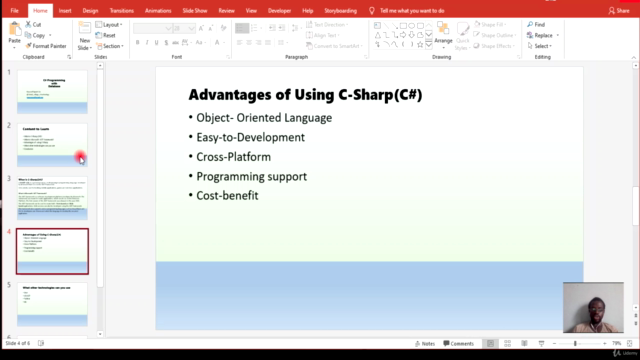This screenshot has width=640, height=360.
Task: Click the Paste clipboard icon
Action: [15, 29]
